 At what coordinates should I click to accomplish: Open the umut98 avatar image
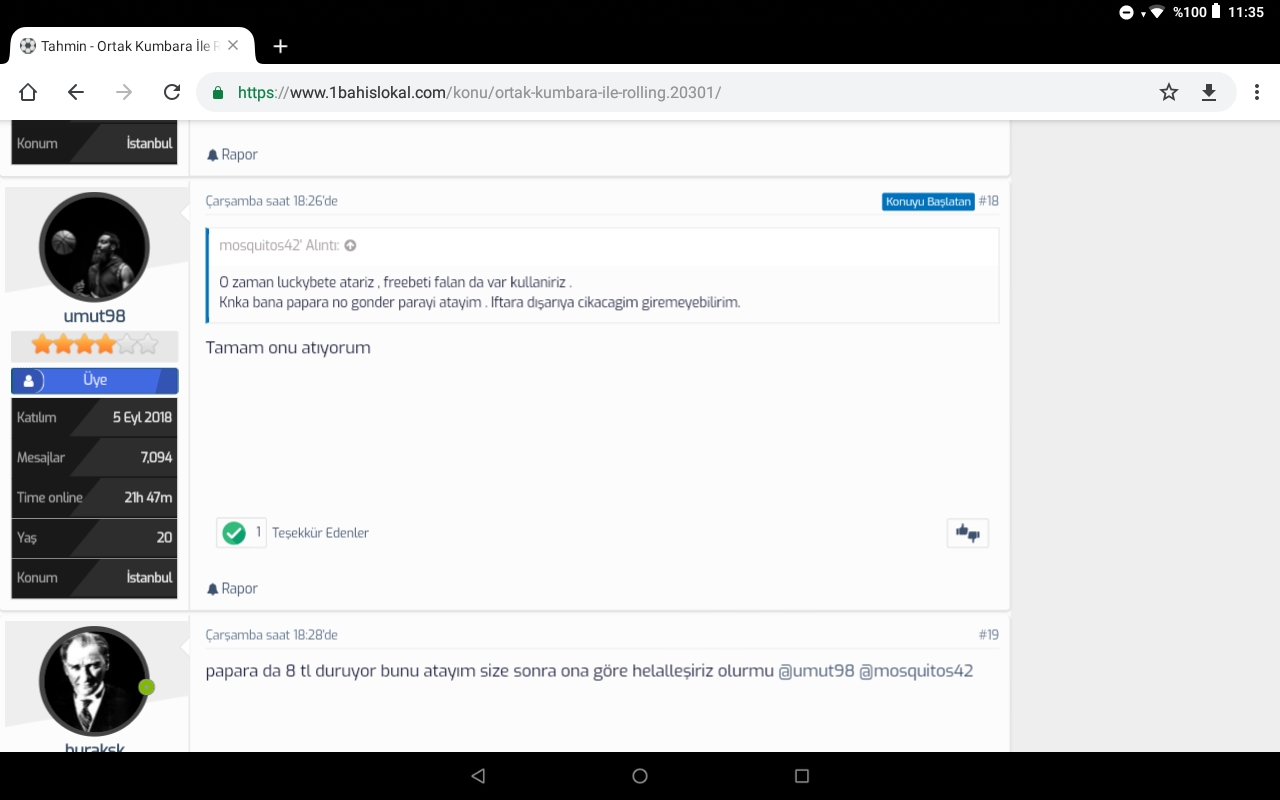94,248
